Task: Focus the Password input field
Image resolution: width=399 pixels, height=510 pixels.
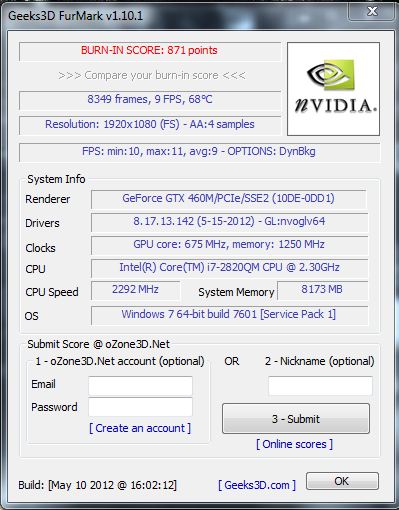Action: click(140, 407)
